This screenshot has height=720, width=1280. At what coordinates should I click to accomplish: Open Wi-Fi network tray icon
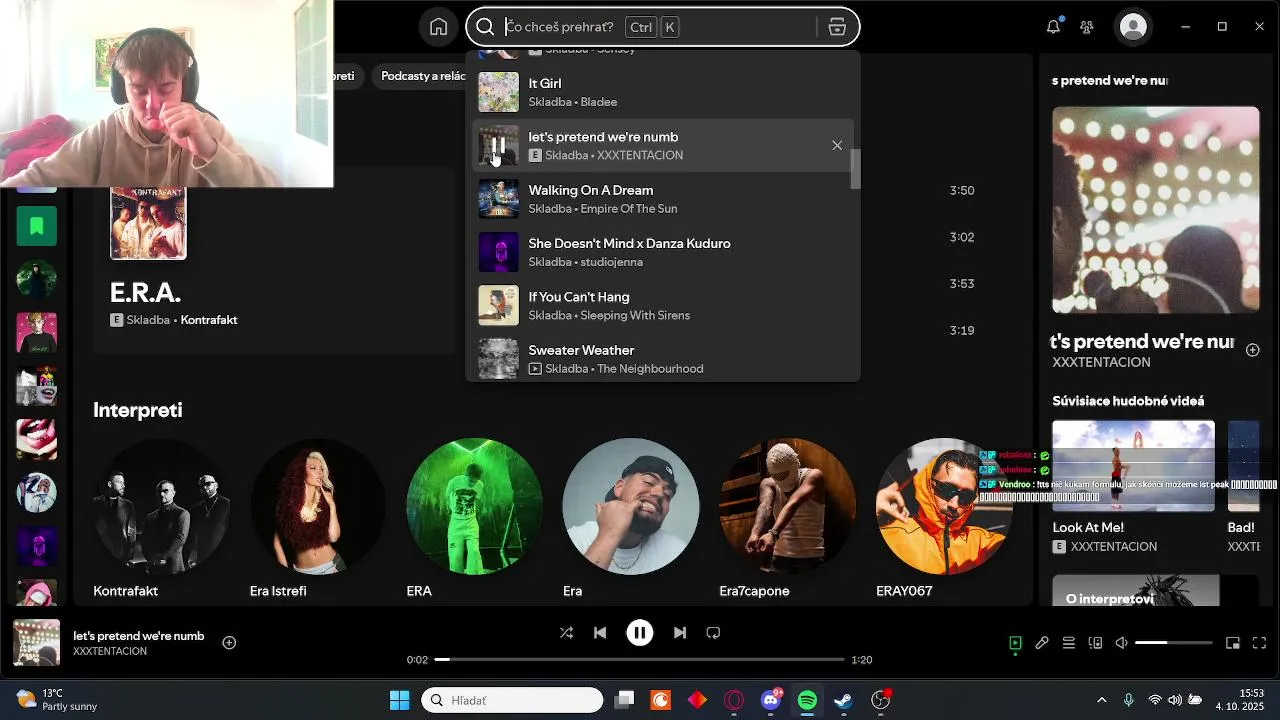pyautogui.click(x=1155, y=700)
